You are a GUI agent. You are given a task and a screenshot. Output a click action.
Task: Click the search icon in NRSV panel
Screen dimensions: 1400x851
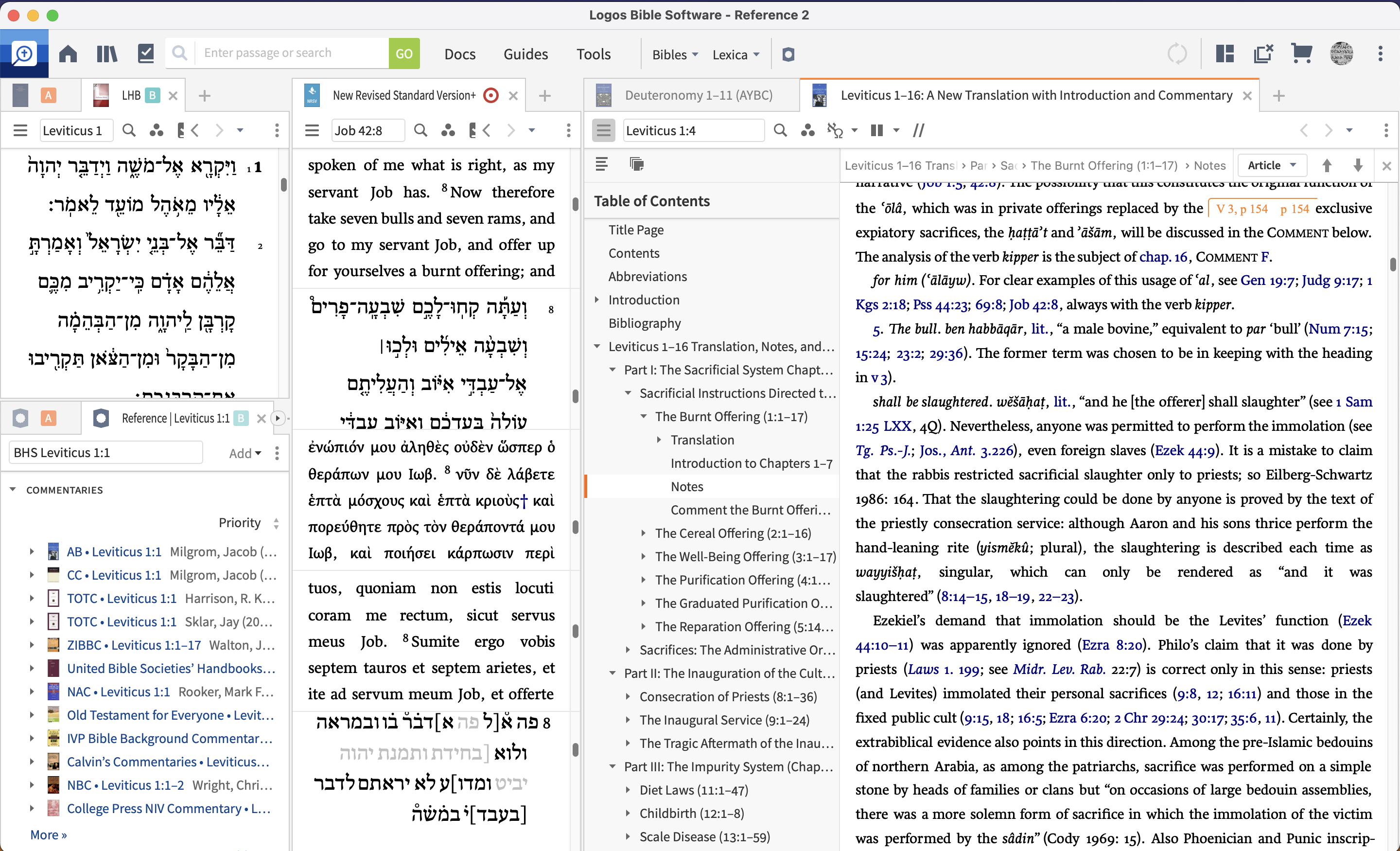pos(420,131)
